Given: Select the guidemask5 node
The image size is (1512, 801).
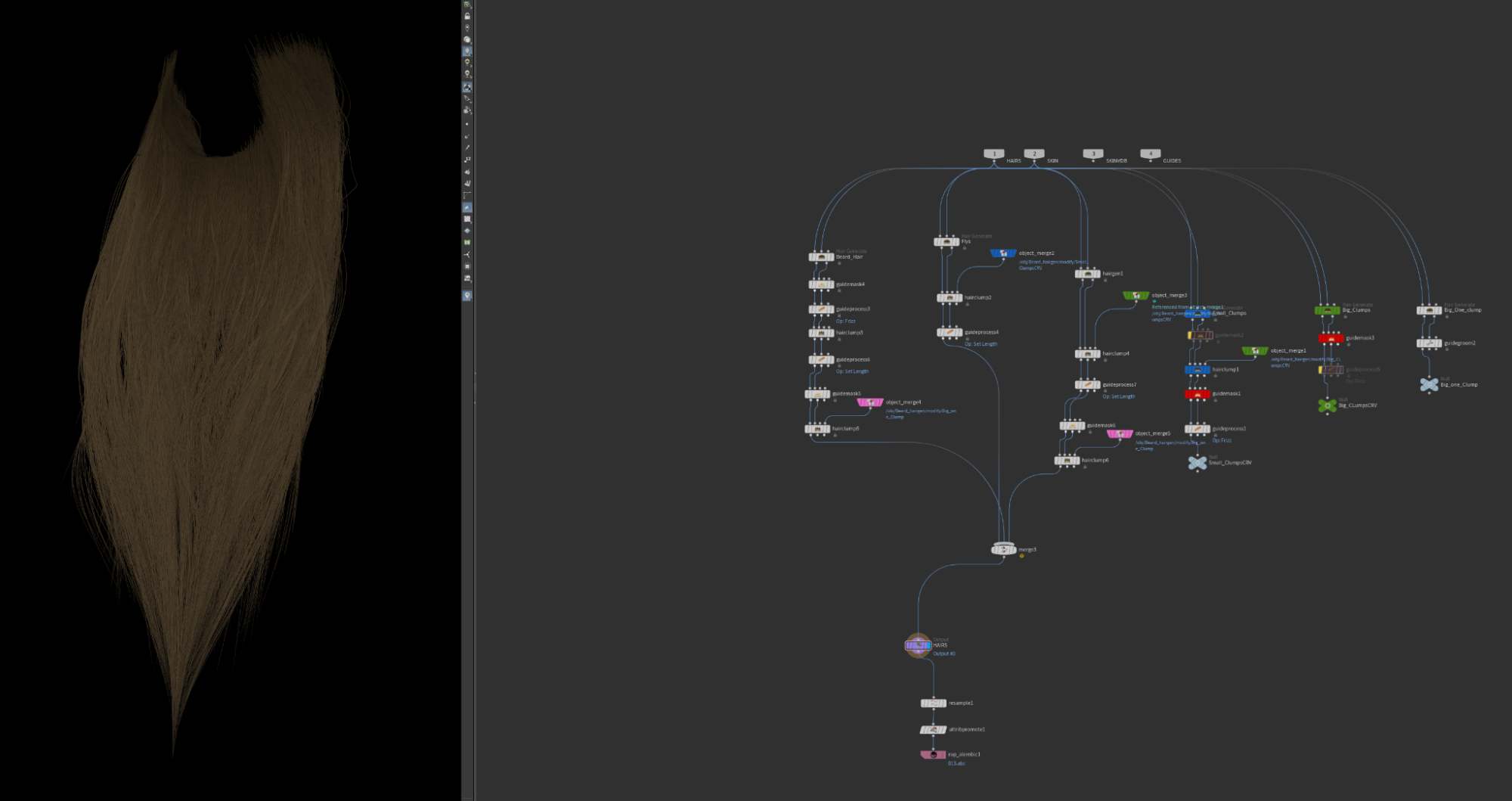Looking at the screenshot, I should coord(817,394).
